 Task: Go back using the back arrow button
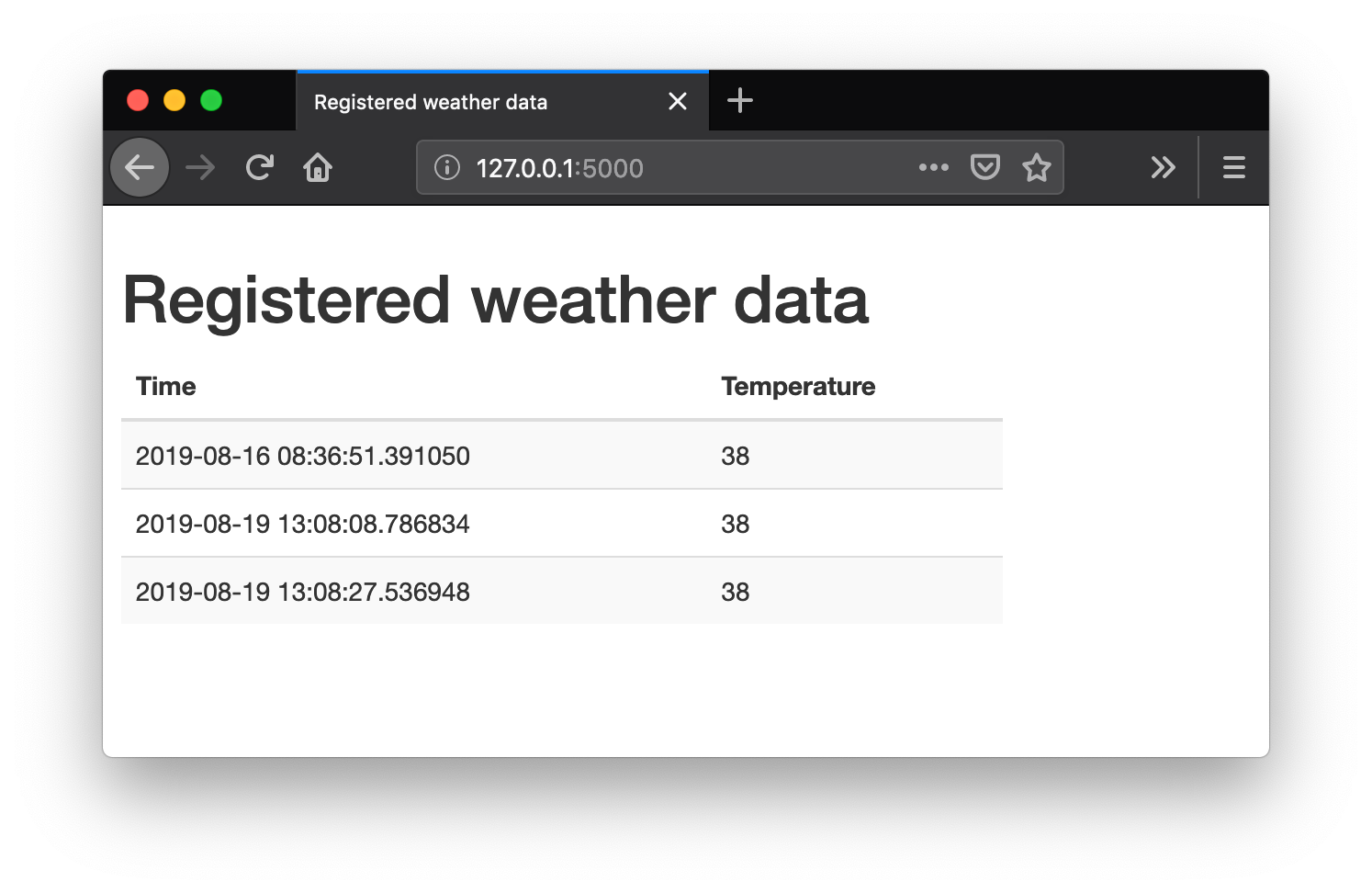point(140,167)
